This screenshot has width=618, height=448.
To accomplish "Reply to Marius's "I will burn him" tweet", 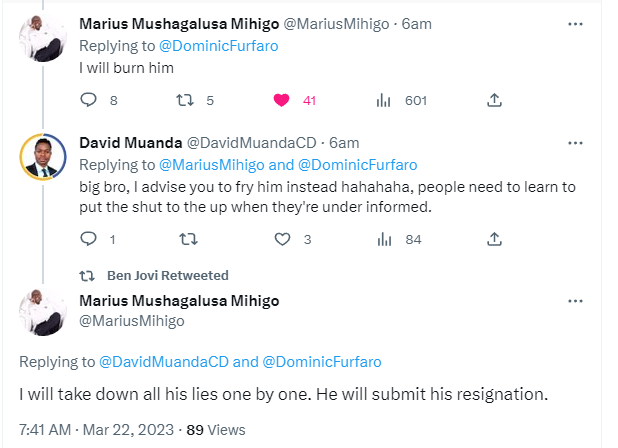I will tap(87, 100).
